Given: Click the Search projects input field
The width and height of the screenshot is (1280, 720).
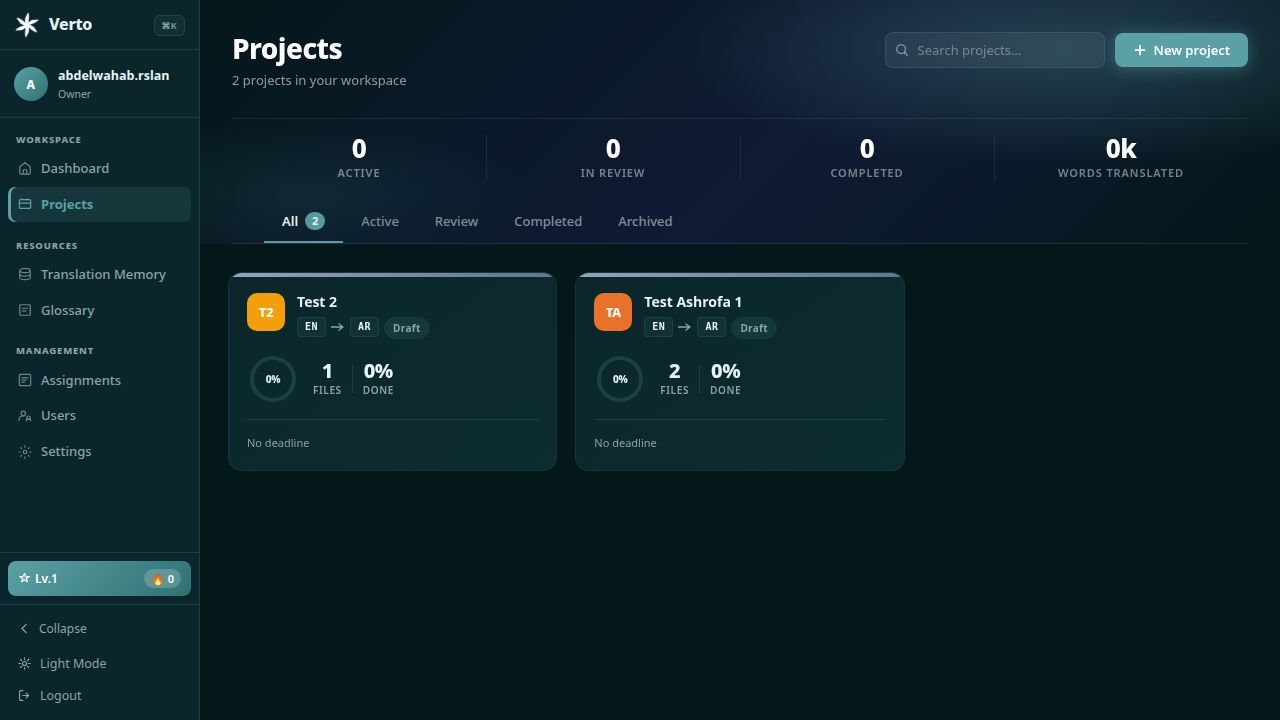Looking at the screenshot, I should click(995, 50).
